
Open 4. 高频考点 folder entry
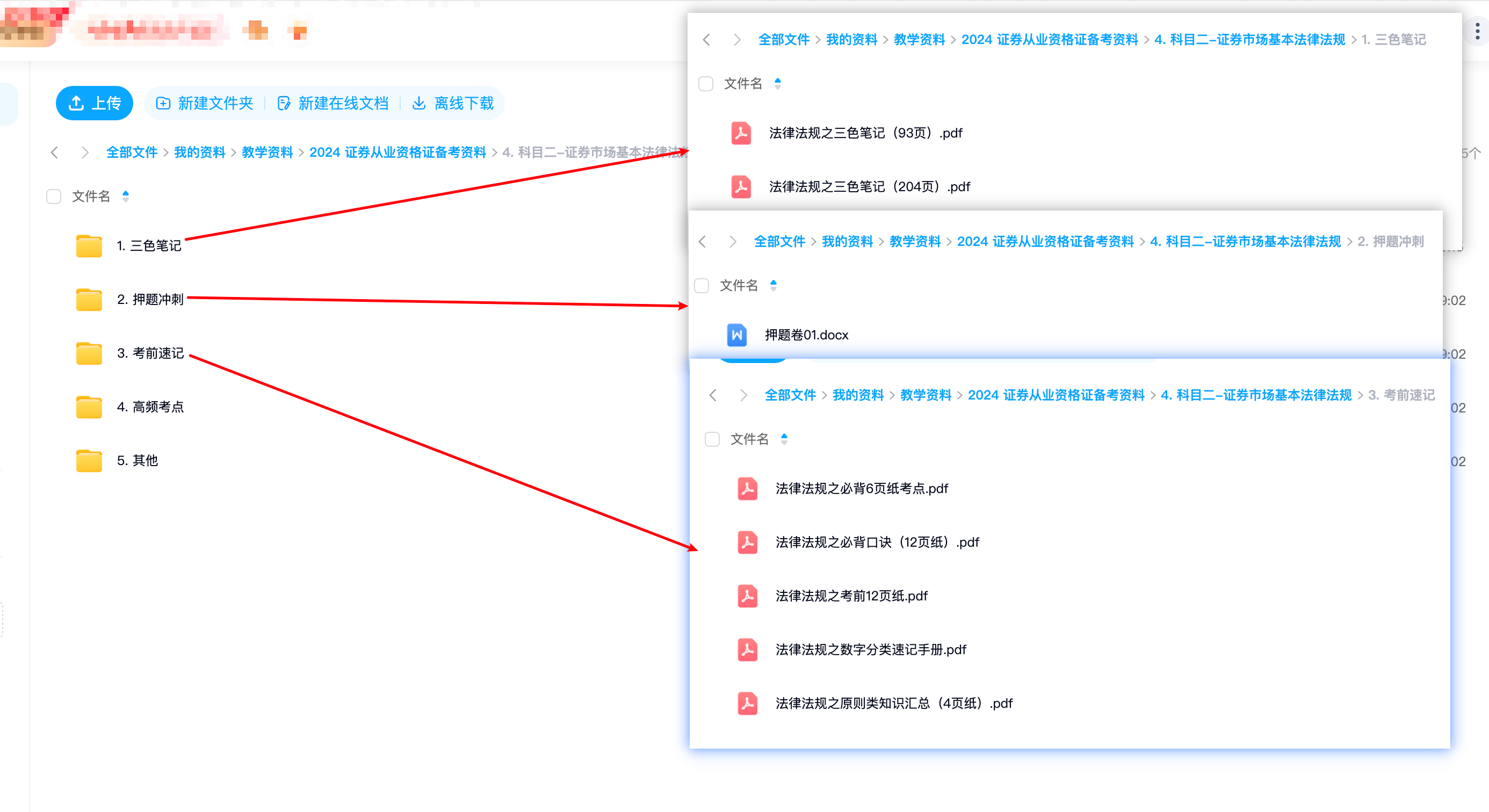(x=150, y=407)
